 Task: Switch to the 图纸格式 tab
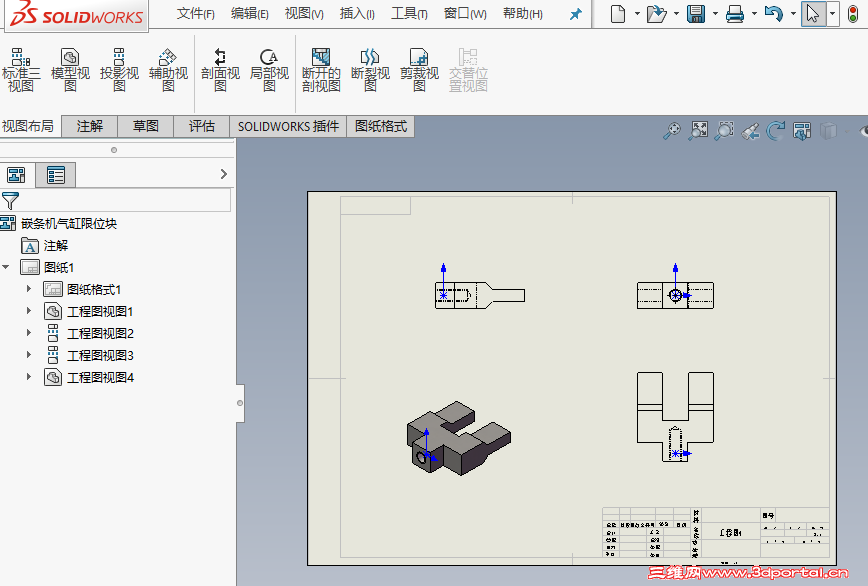click(381, 127)
